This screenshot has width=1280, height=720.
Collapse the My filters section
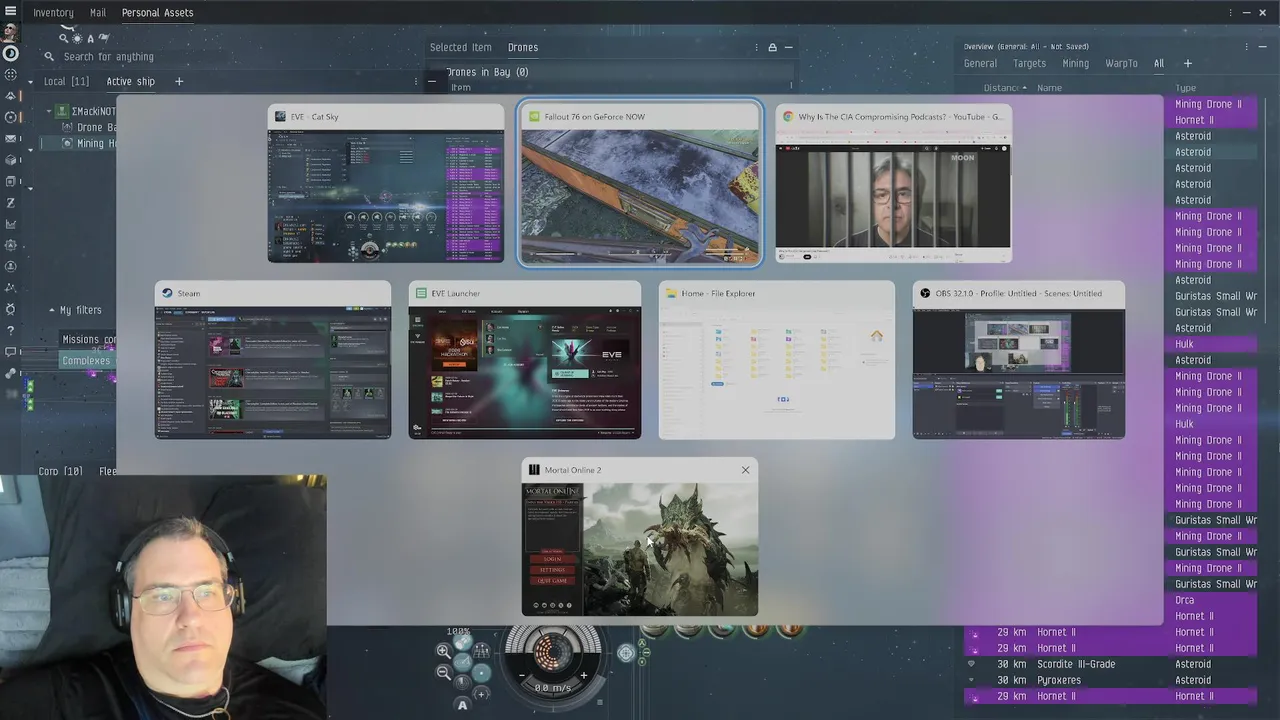click(52, 310)
